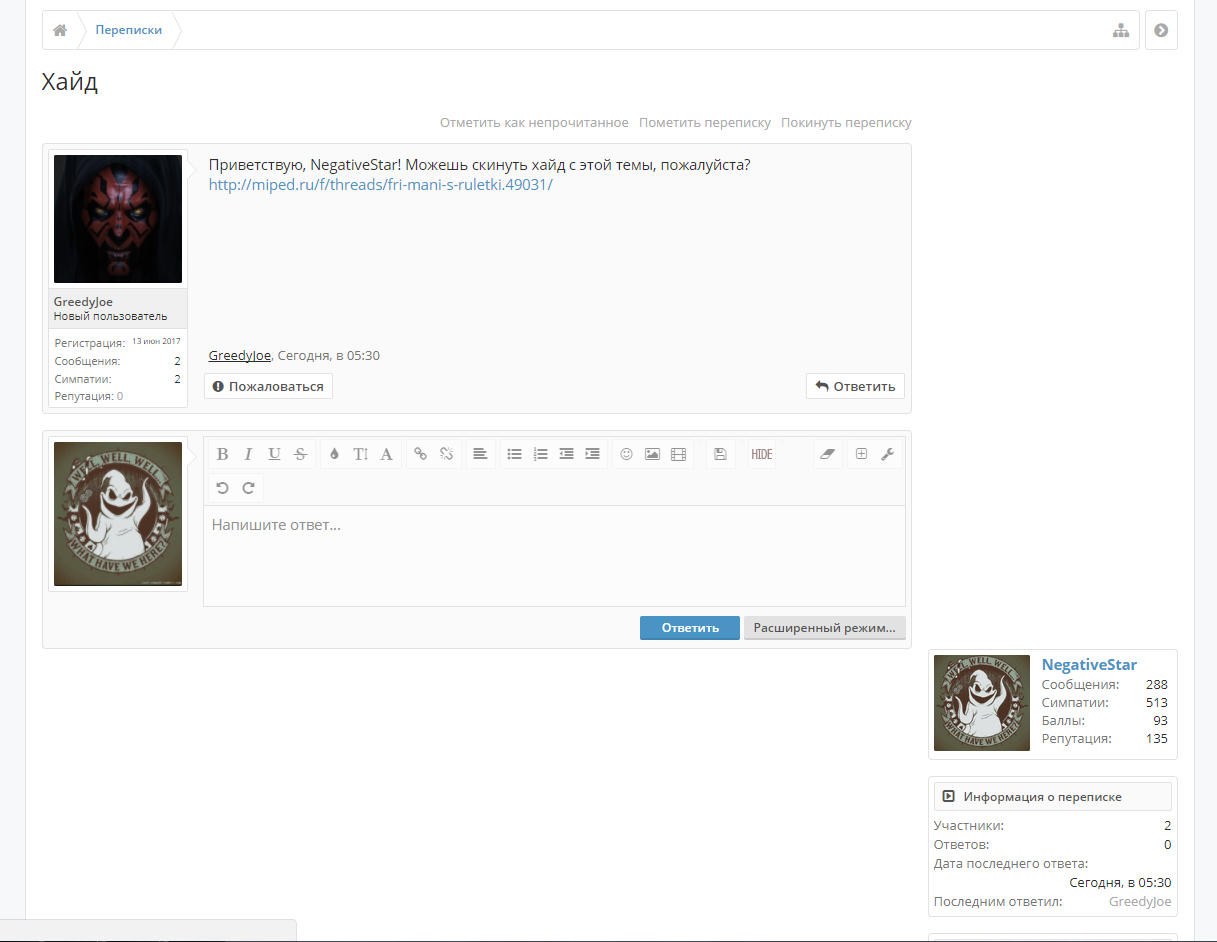Viewport: 1217px width, 942px height.
Task: Save draft with the floppy disk icon
Action: tap(720, 454)
